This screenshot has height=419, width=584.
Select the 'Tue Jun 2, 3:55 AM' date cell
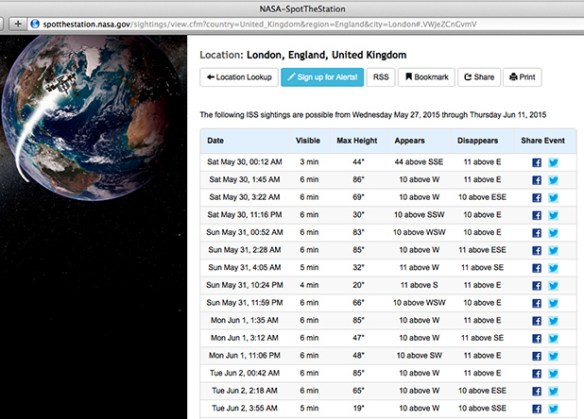pyautogui.click(x=244, y=408)
